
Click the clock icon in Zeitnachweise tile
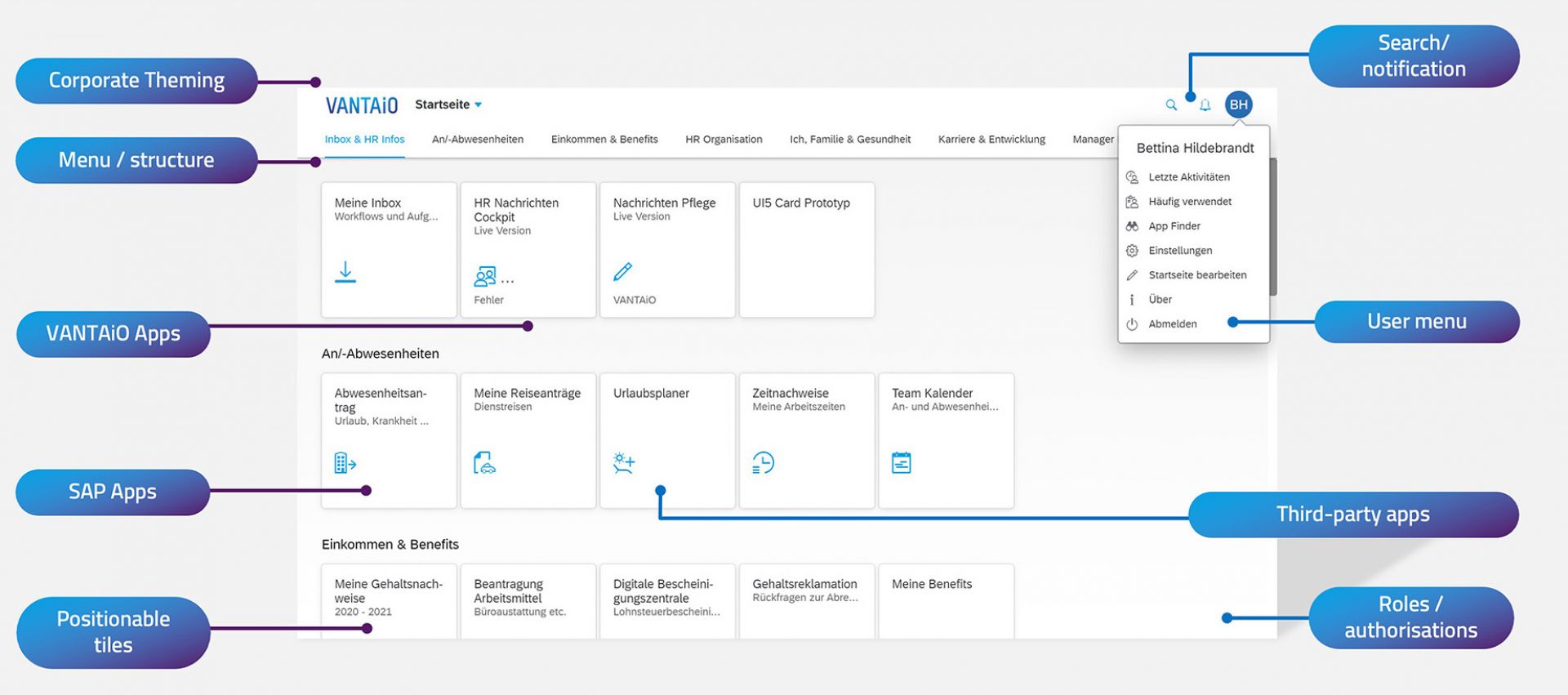763,463
